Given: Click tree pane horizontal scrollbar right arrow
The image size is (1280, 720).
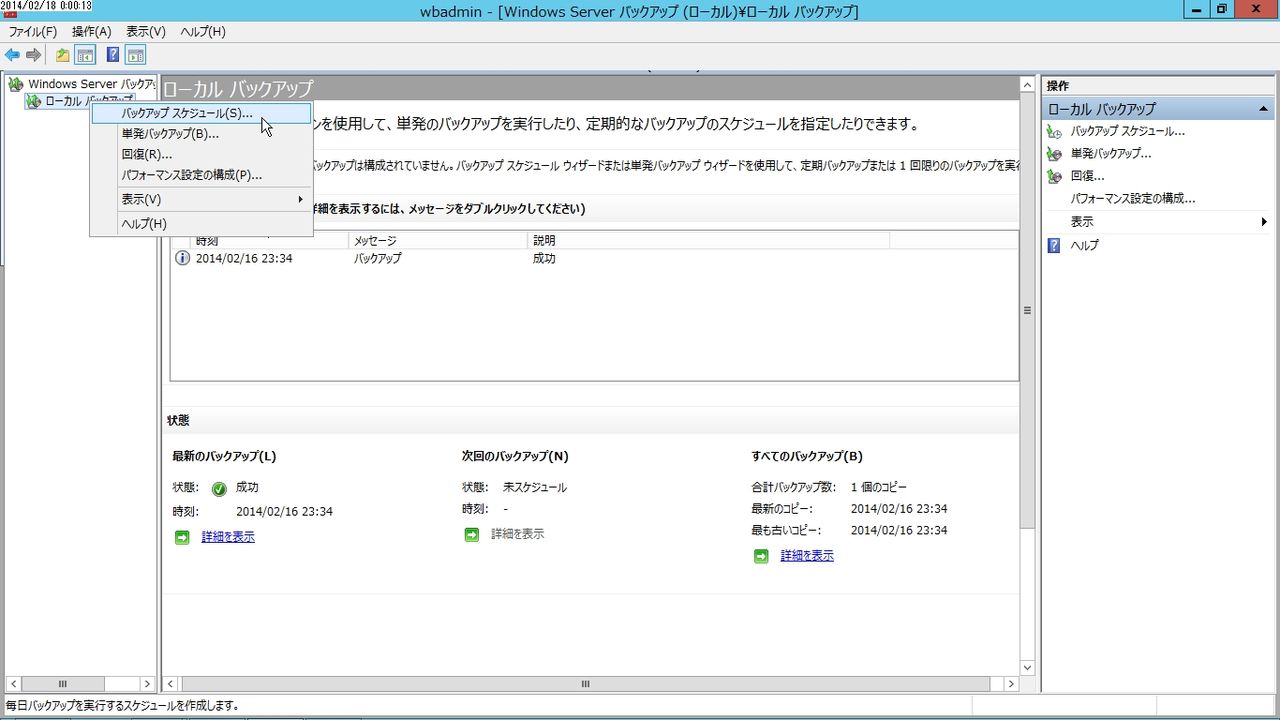Looking at the screenshot, I should (148, 684).
